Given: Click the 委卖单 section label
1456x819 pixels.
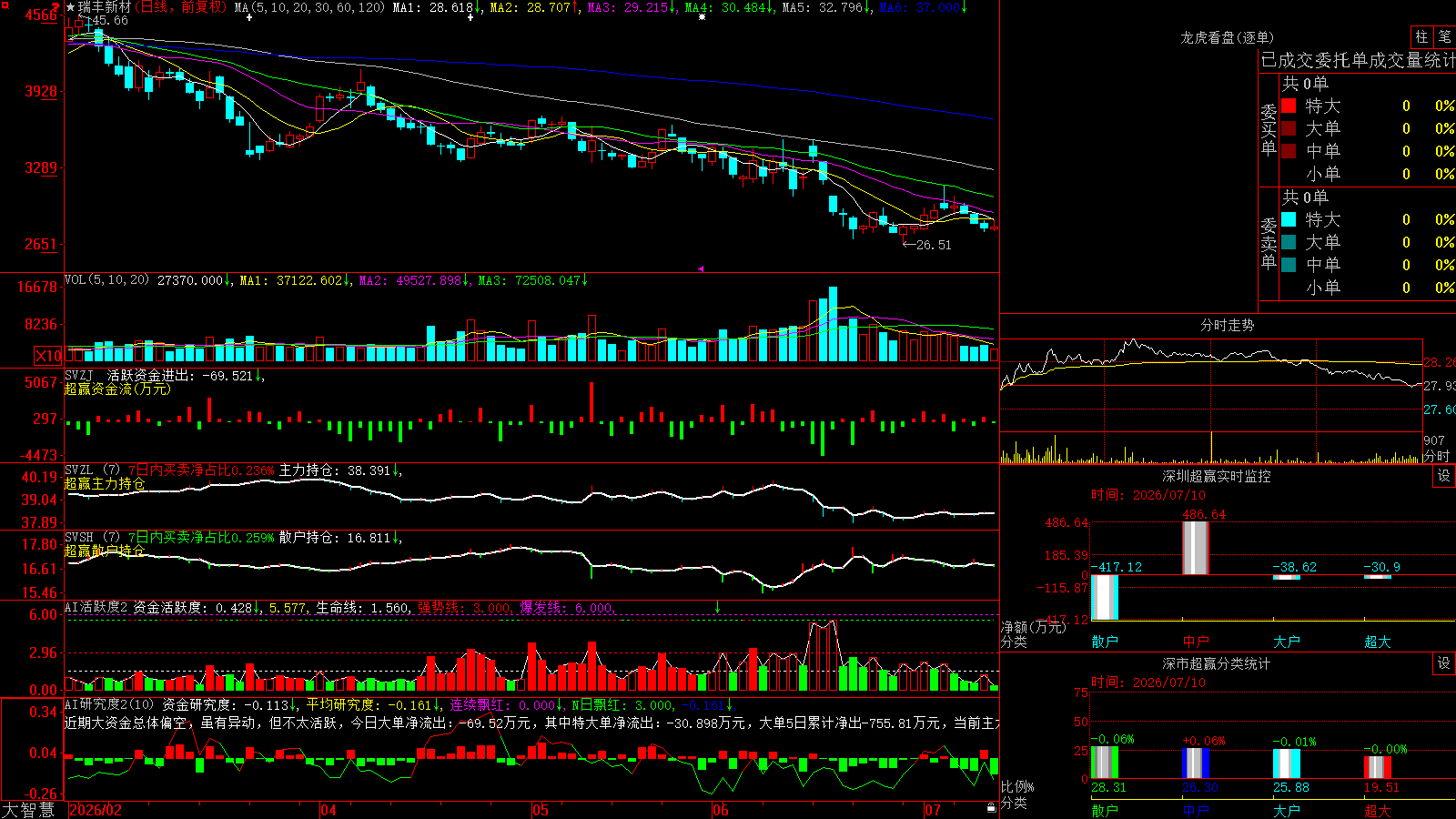Looking at the screenshot, I should 1269,243.
